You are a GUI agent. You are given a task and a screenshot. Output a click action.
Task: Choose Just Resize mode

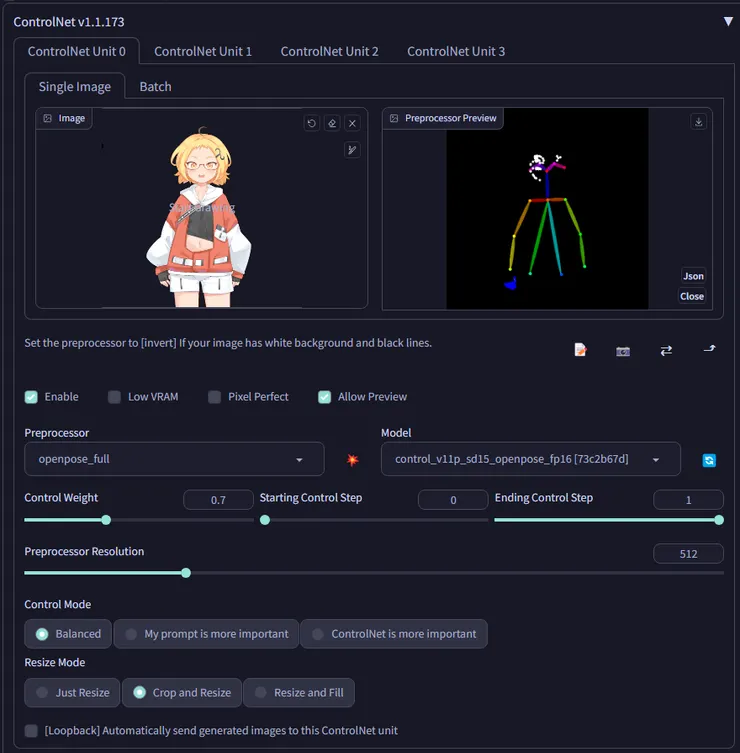coord(72,692)
